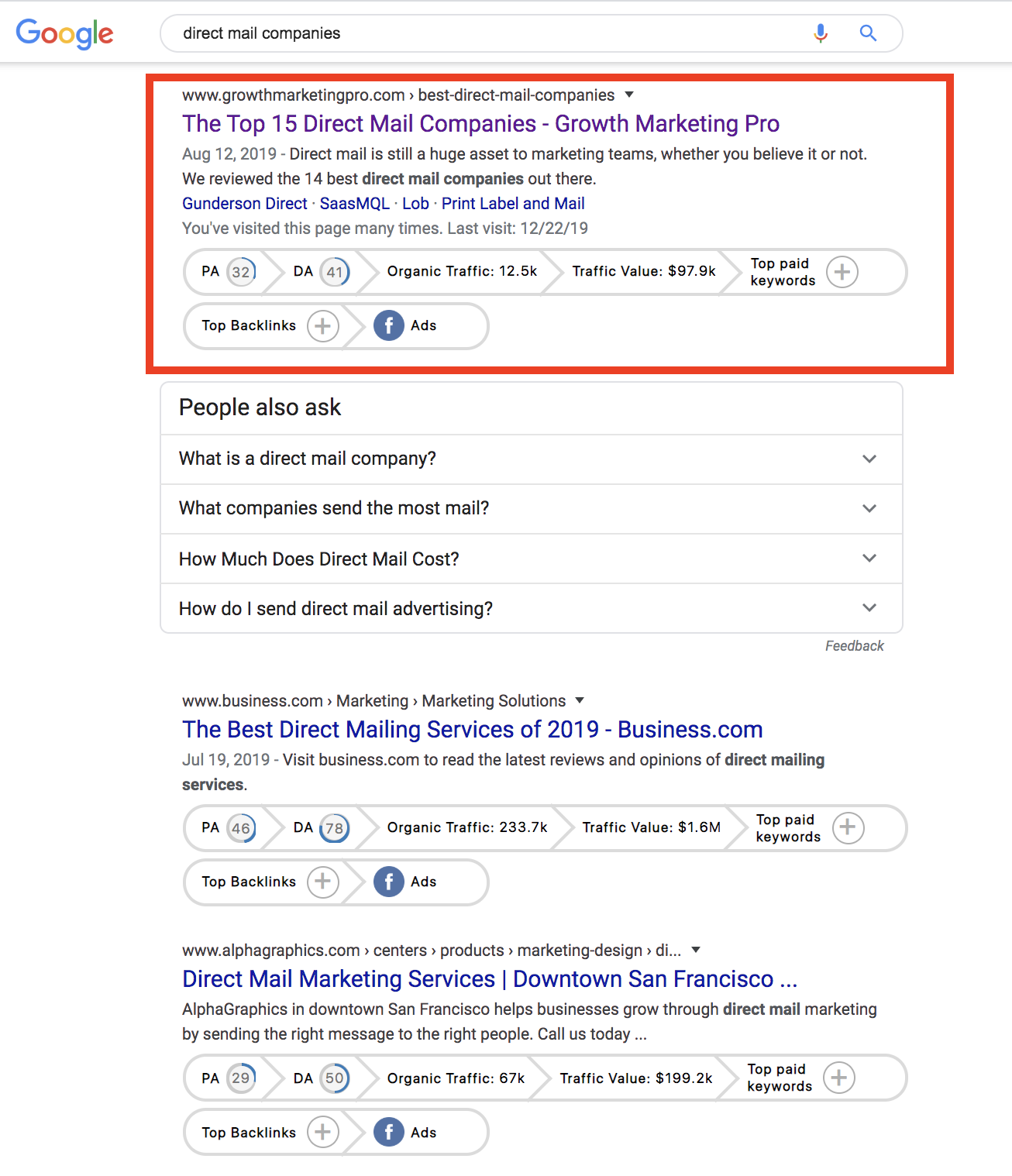Open the Lob sitelink
The width and height of the screenshot is (1012, 1176).
(x=415, y=204)
